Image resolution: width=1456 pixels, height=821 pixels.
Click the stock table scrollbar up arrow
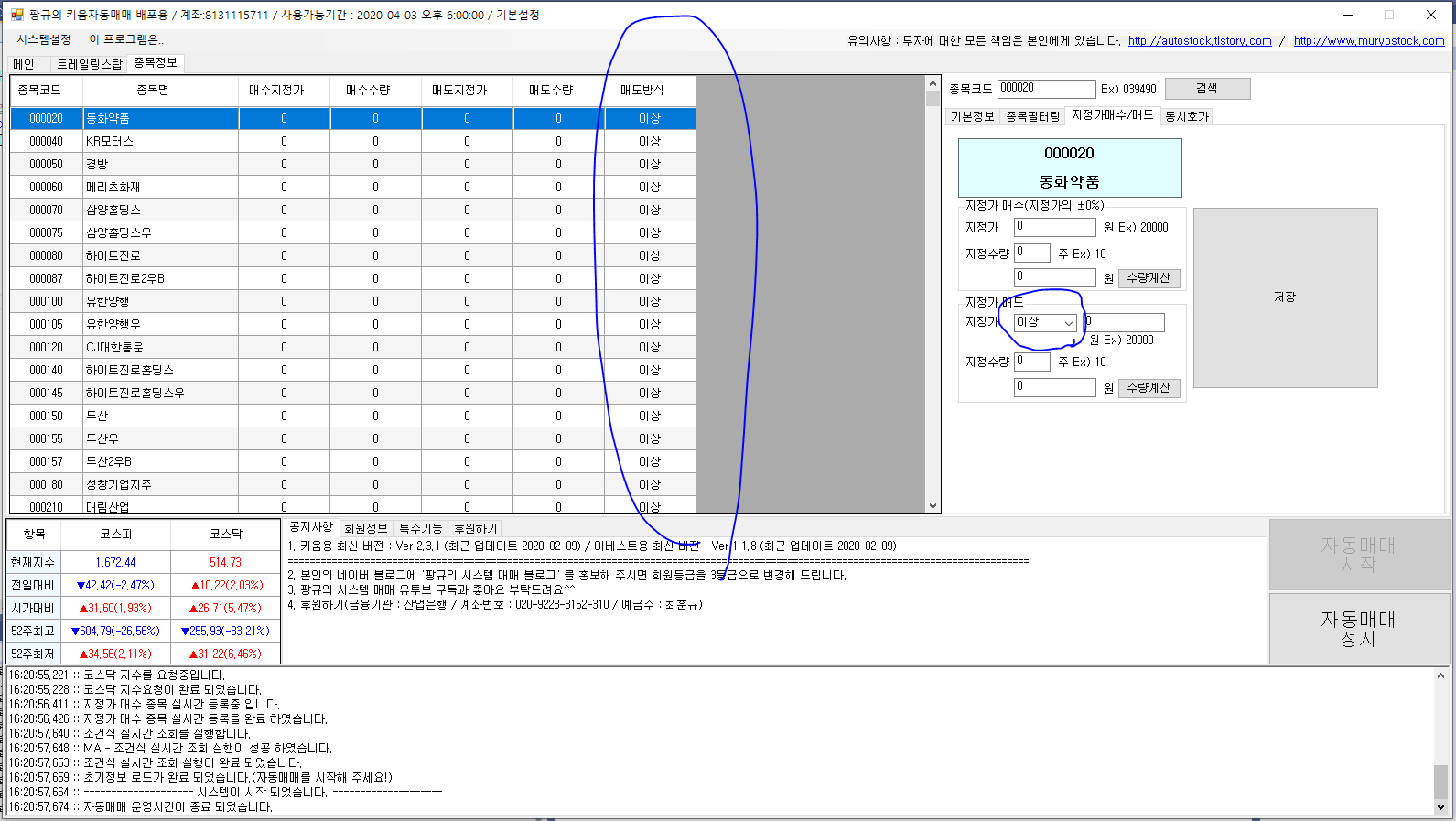[933, 83]
